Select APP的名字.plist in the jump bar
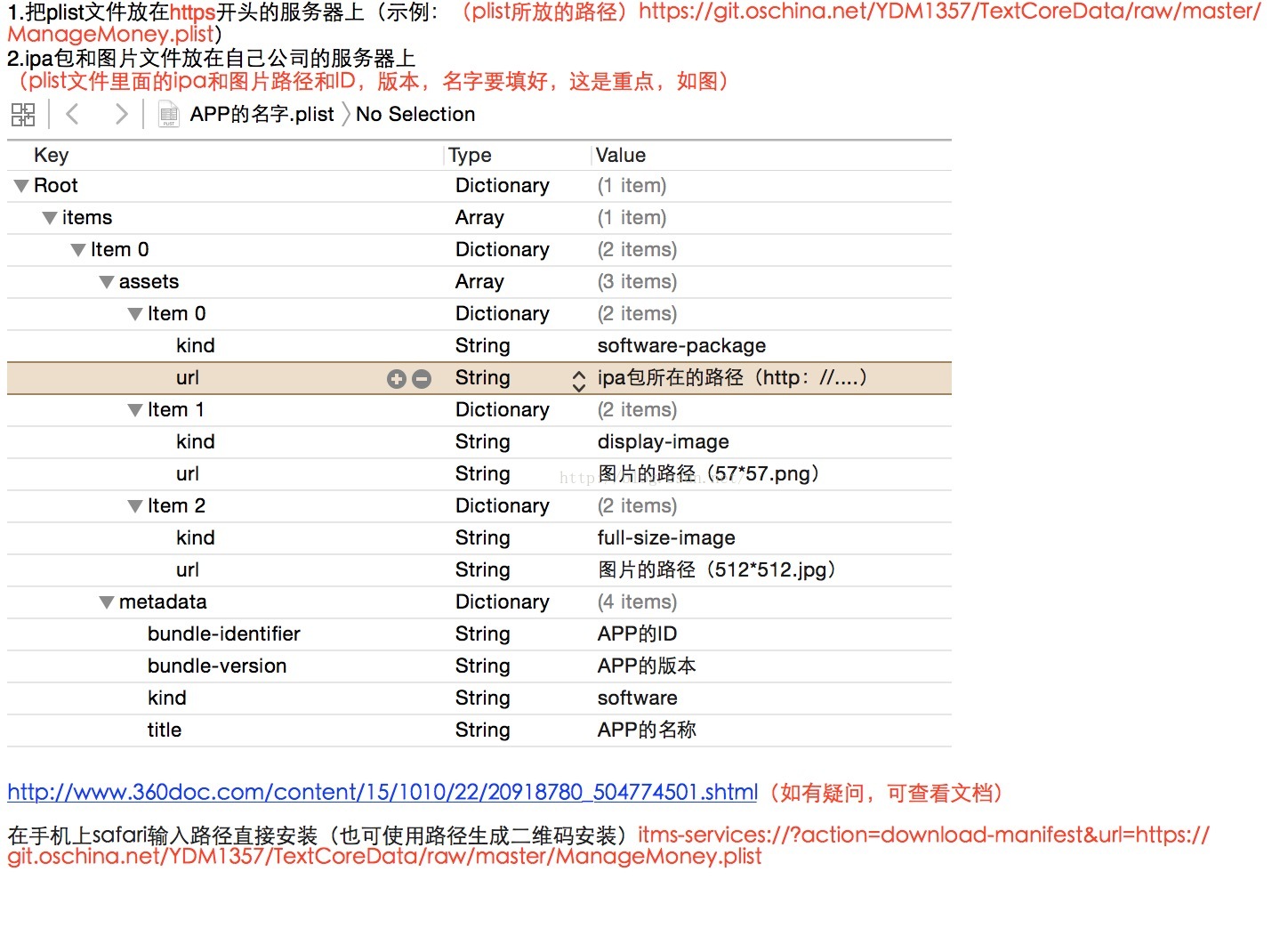 coord(262,115)
